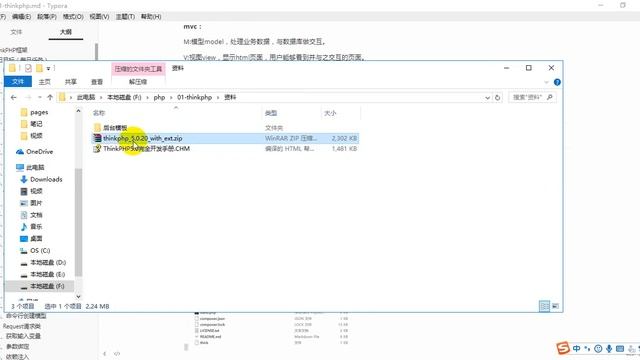
Task: Open 桌面 (Desktop) in navigation pane
Action: 36,238
